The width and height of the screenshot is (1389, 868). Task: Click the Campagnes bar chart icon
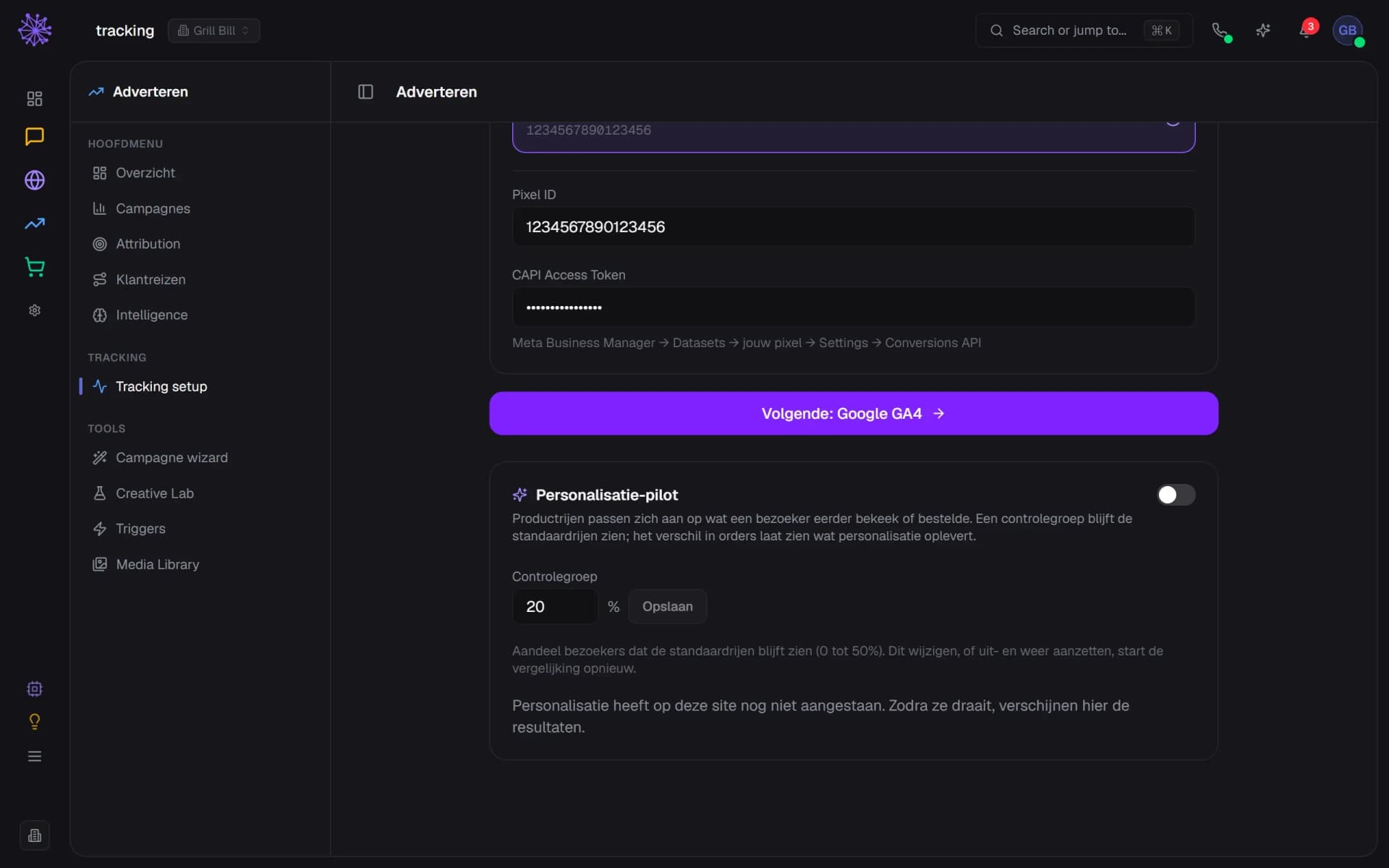pos(100,208)
